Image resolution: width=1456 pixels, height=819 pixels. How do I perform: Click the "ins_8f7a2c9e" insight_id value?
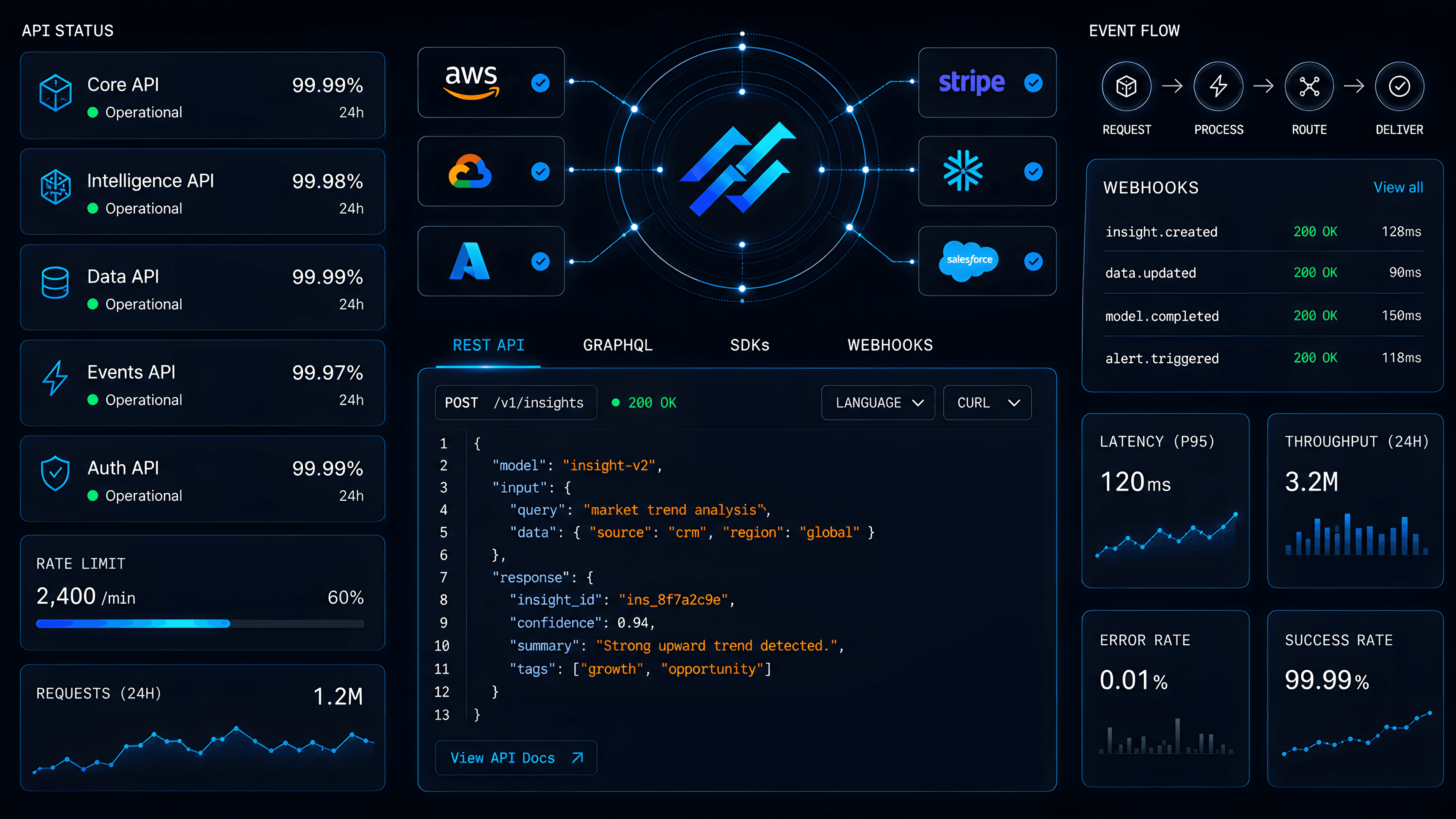pyautogui.click(x=674, y=600)
